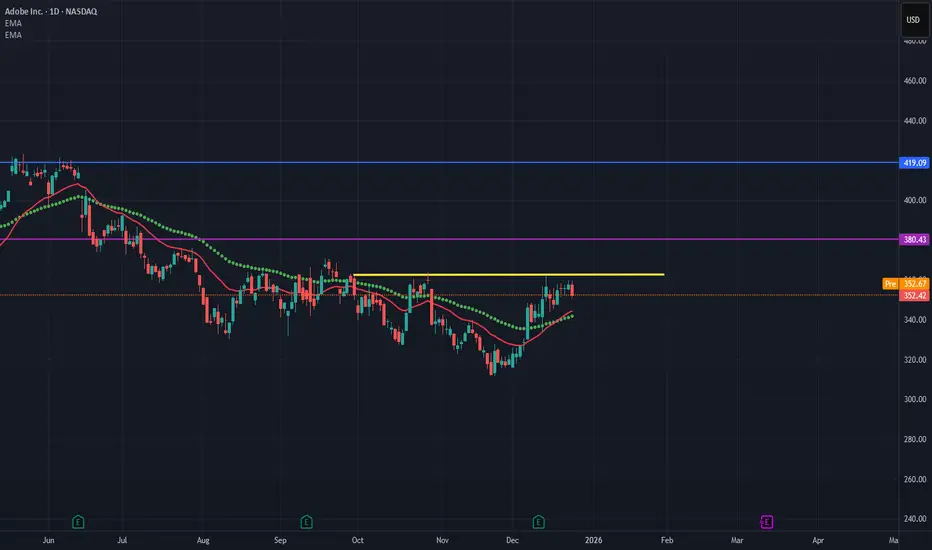Click the green earnings marker in September
Screen dimensions: 932x550
pos(306,522)
